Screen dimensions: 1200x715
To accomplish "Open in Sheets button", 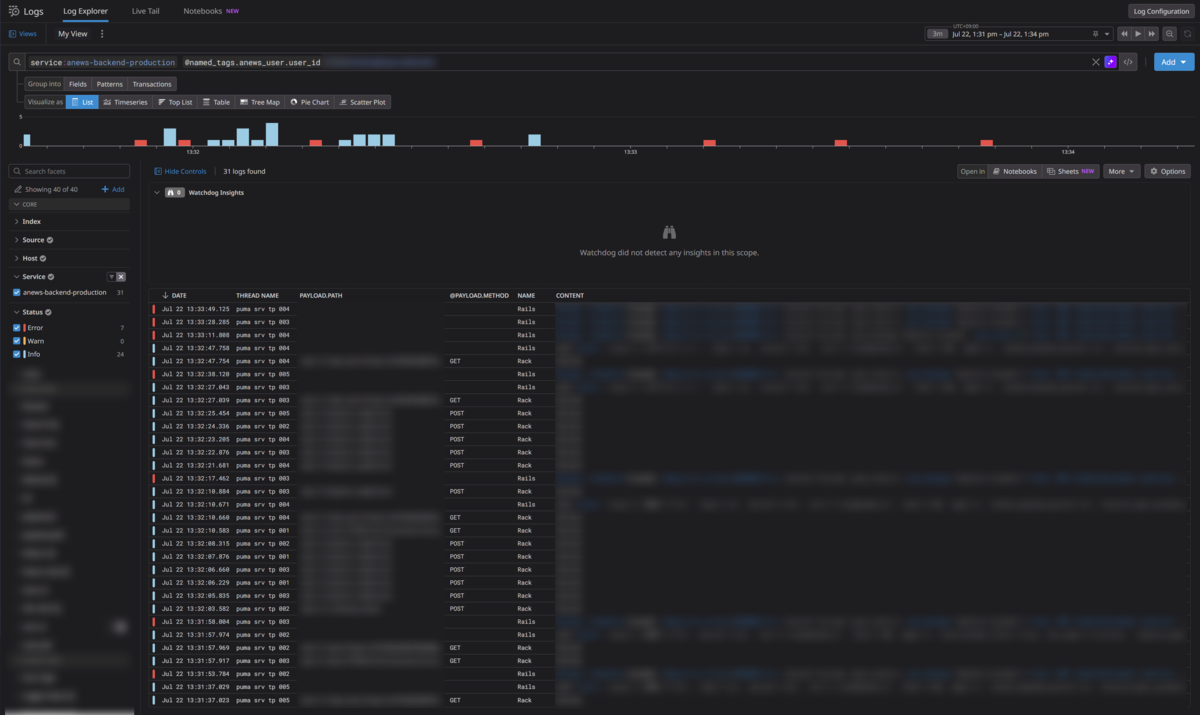I will coord(1071,171).
